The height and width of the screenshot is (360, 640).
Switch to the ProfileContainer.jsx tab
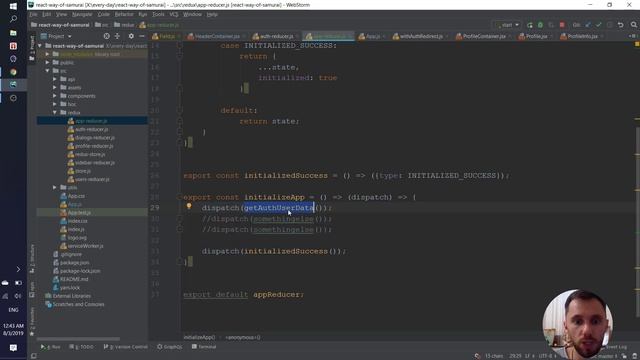click(x=483, y=36)
